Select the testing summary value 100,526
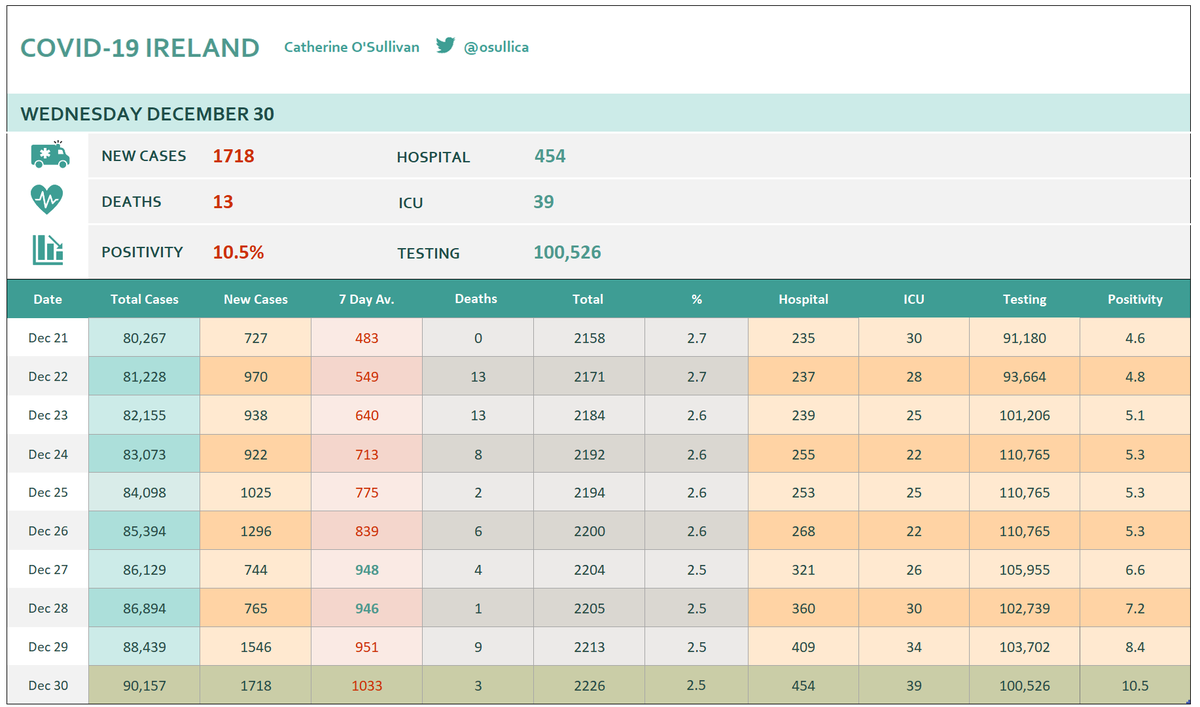Image resolution: width=1200 pixels, height=707 pixels. click(568, 253)
